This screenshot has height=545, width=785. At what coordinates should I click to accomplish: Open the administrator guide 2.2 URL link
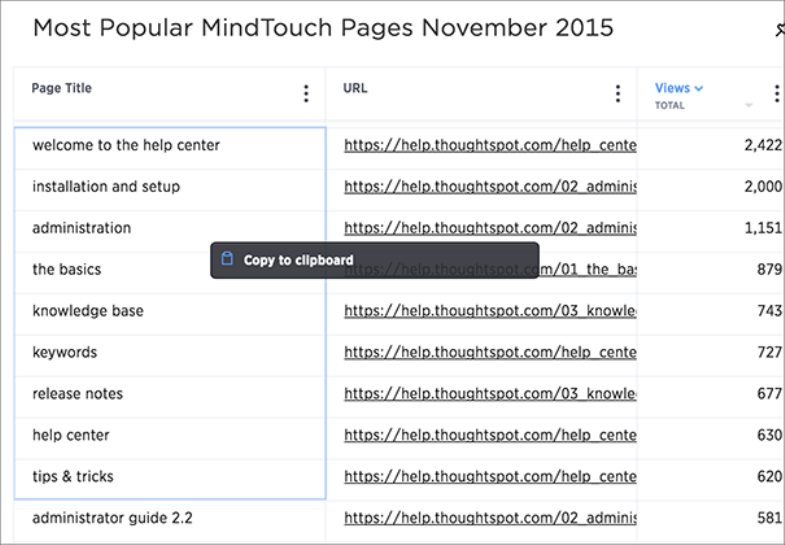[x=490, y=518]
